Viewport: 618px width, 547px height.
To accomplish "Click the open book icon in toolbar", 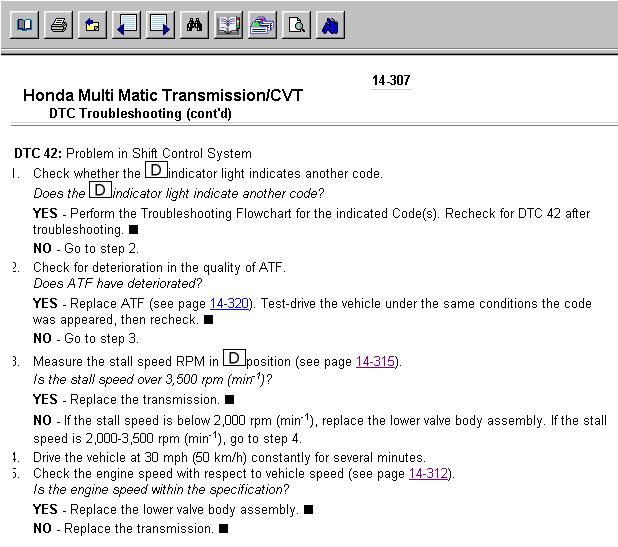I will pos(24,25).
